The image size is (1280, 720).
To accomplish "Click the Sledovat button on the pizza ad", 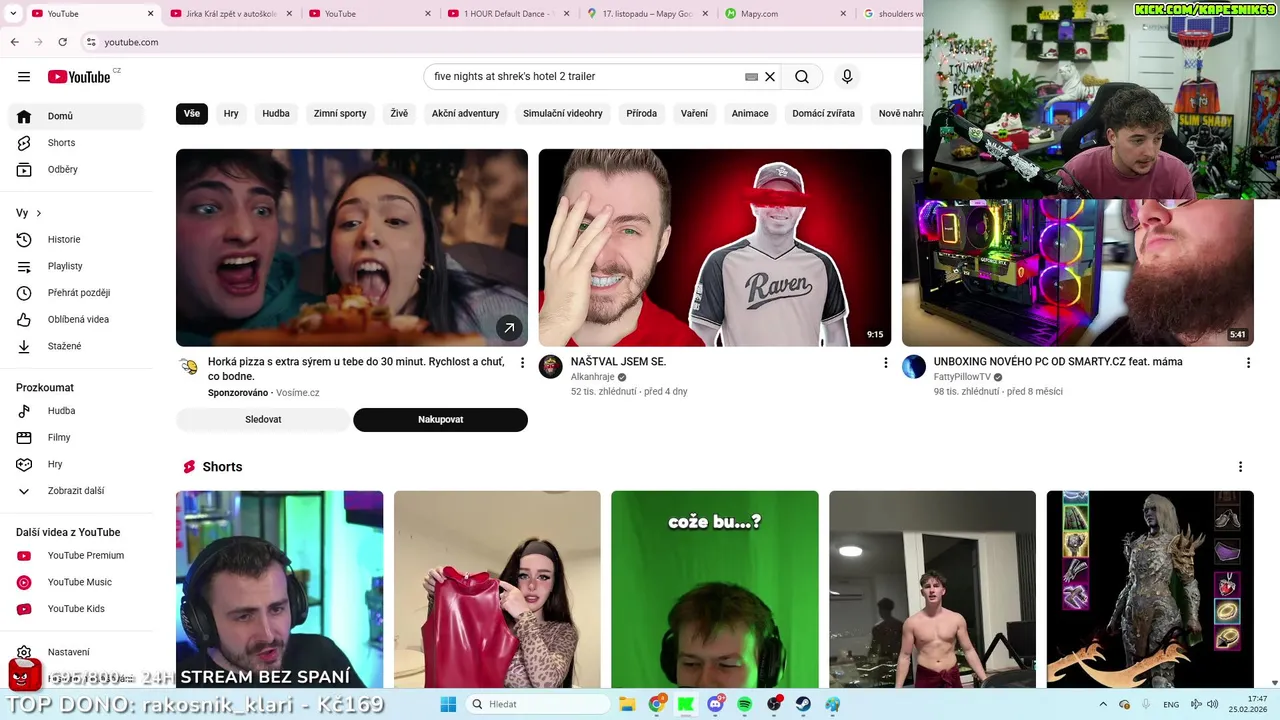I will pyautogui.click(x=263, y=420).
